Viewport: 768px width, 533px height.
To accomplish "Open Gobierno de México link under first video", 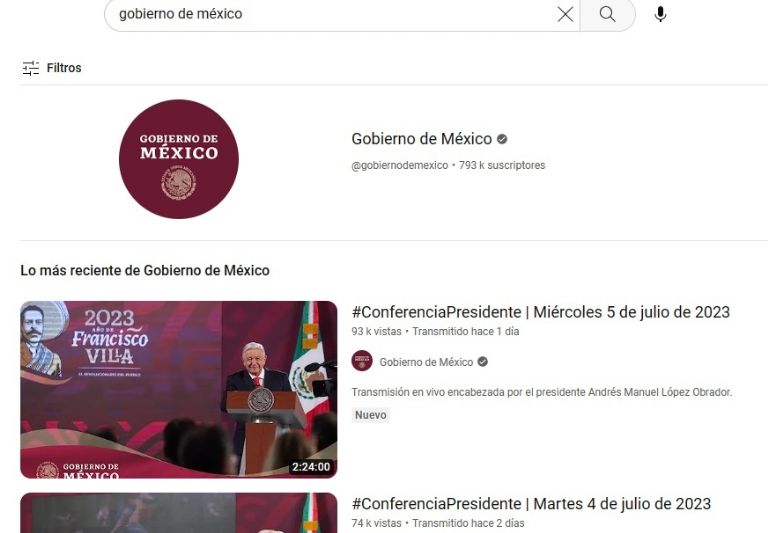I will coord(426,362).
